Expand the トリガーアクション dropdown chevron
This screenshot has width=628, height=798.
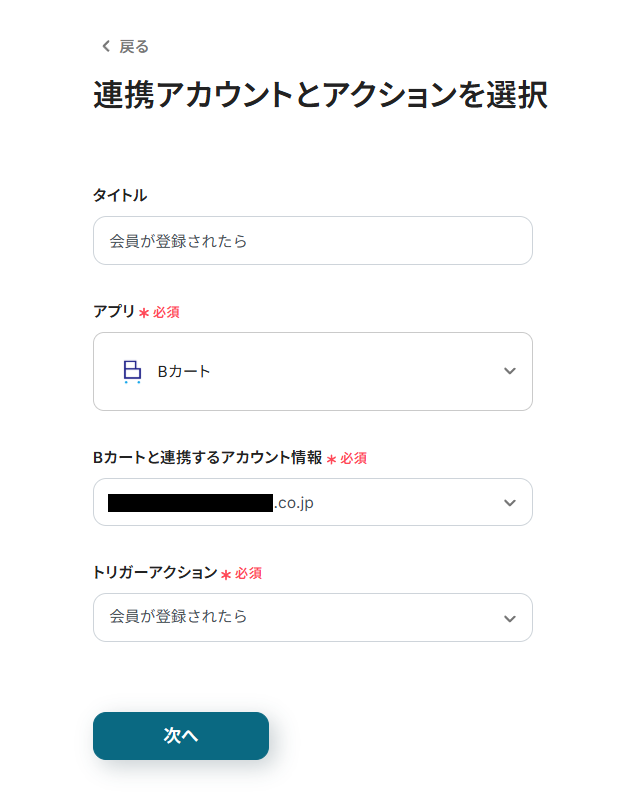(x=510, y=618)
